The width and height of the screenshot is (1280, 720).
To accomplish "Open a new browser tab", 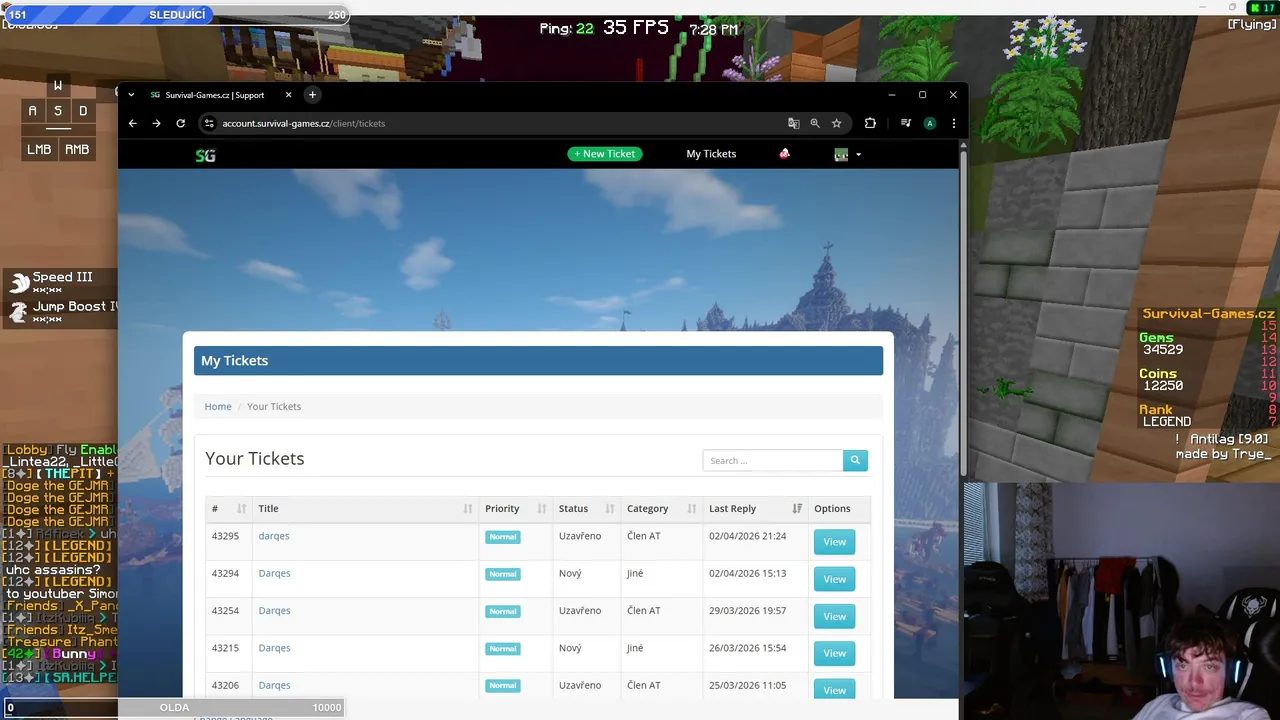I will (x=312, y=95).
